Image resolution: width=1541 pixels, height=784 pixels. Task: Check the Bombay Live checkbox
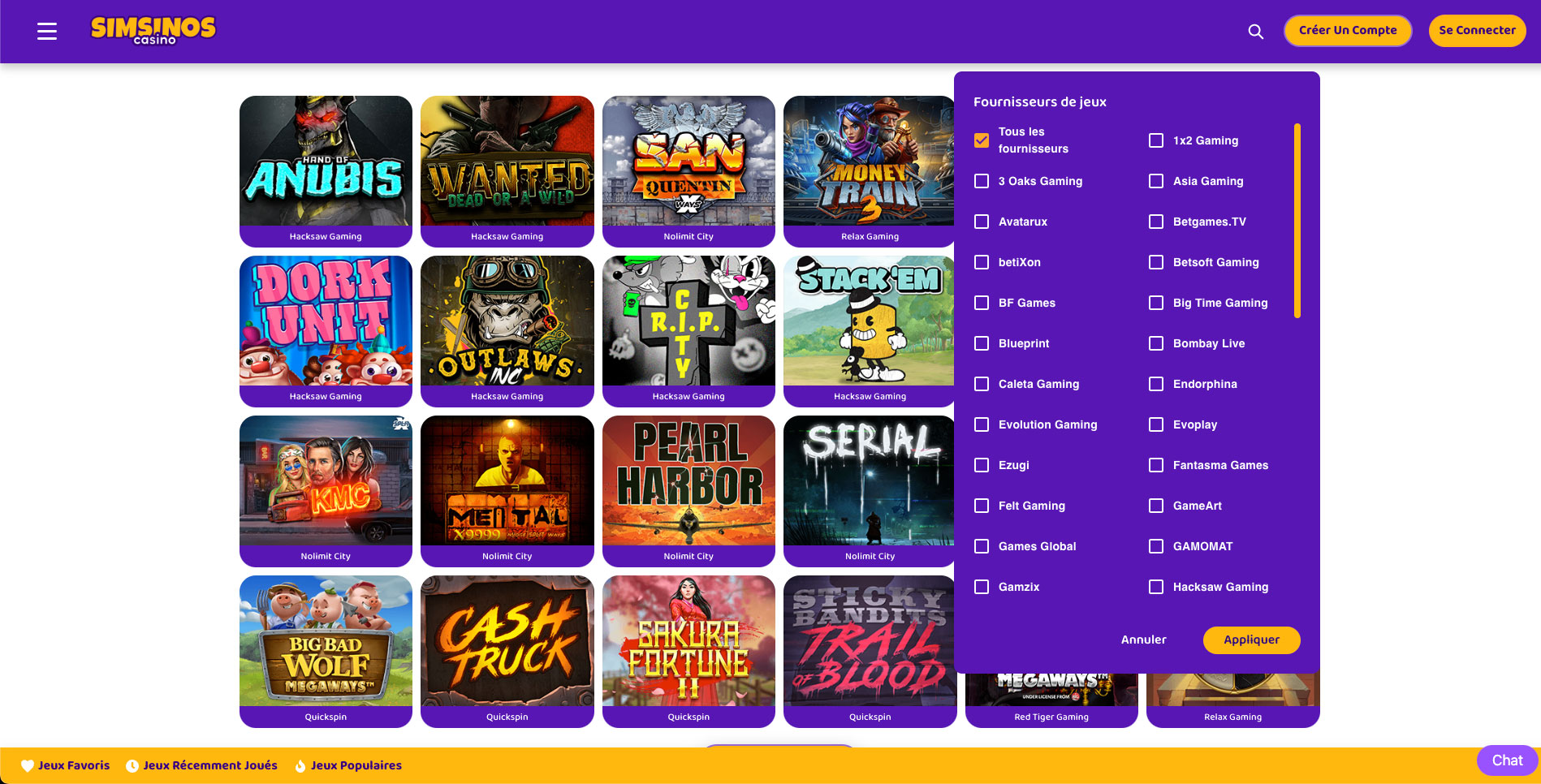click(1156, 343)
